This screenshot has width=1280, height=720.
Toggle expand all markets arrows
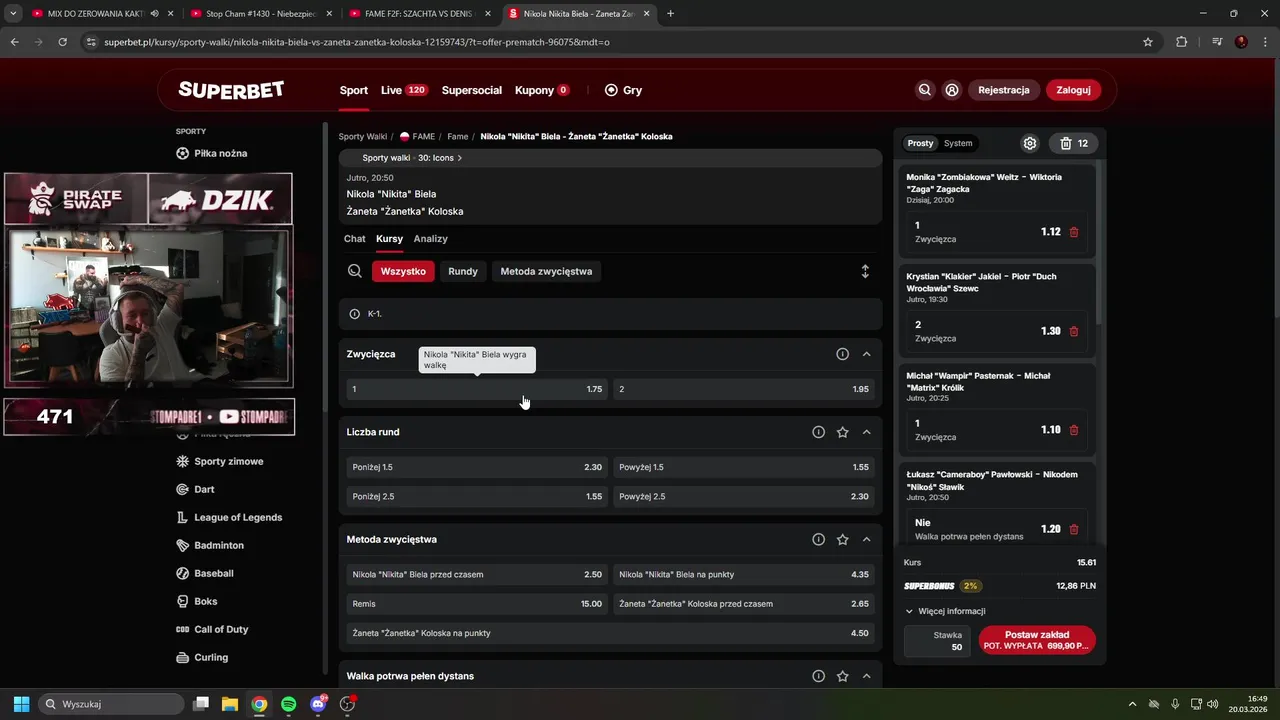point(865,271)
